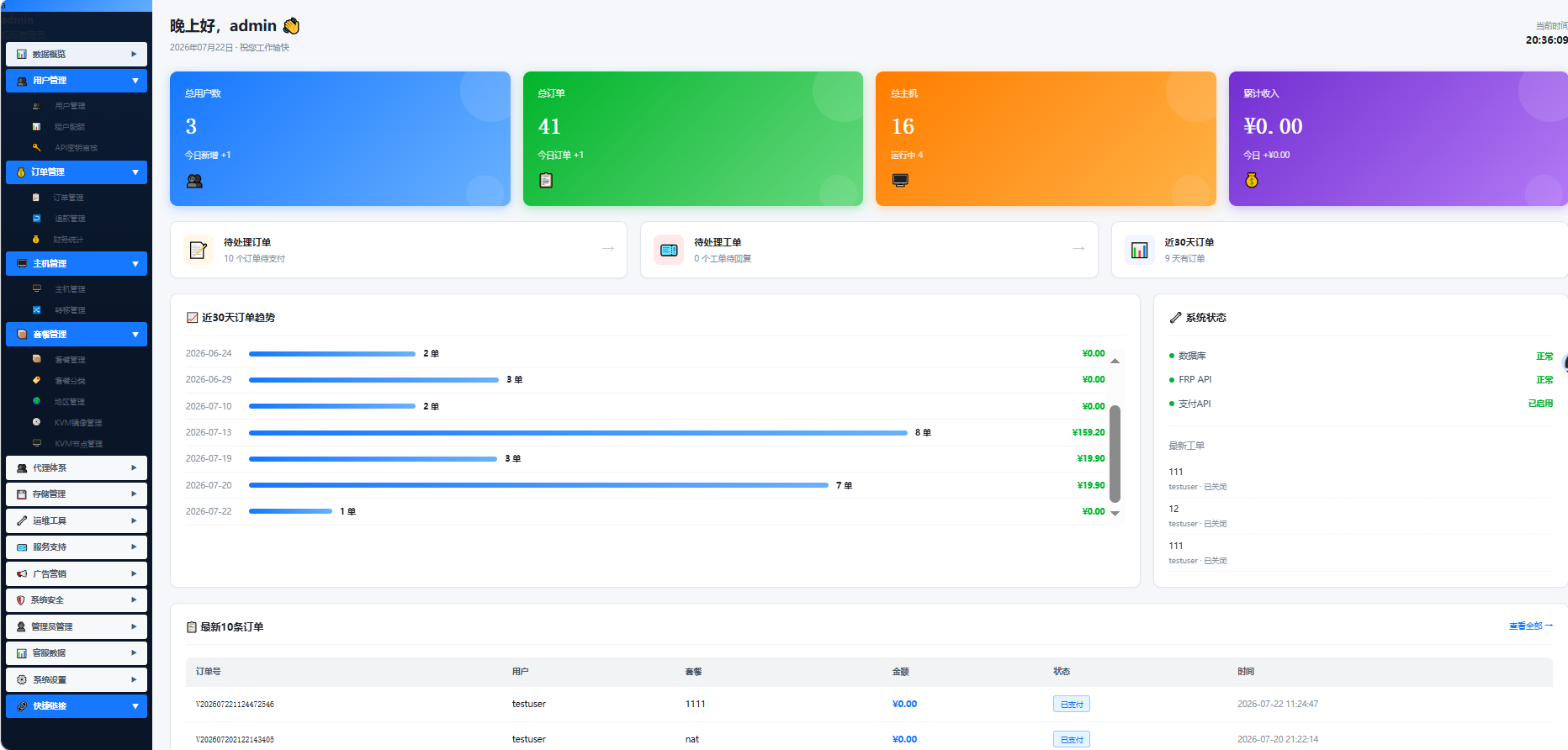
Task: Click the 待处理工单 ticket icon
Action: point(669,250)
